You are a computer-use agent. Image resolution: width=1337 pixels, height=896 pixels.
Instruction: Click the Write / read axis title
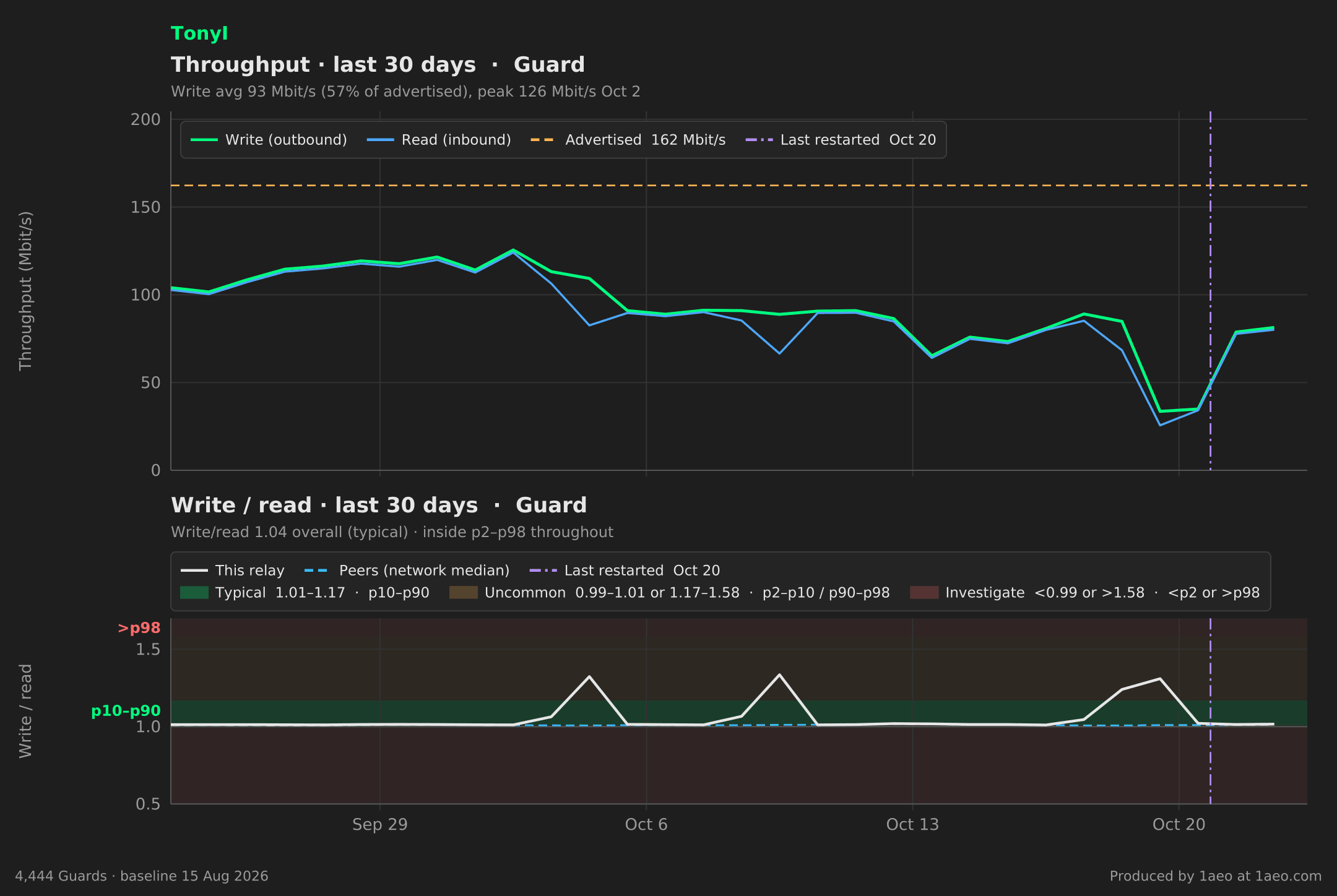point(25,711)
